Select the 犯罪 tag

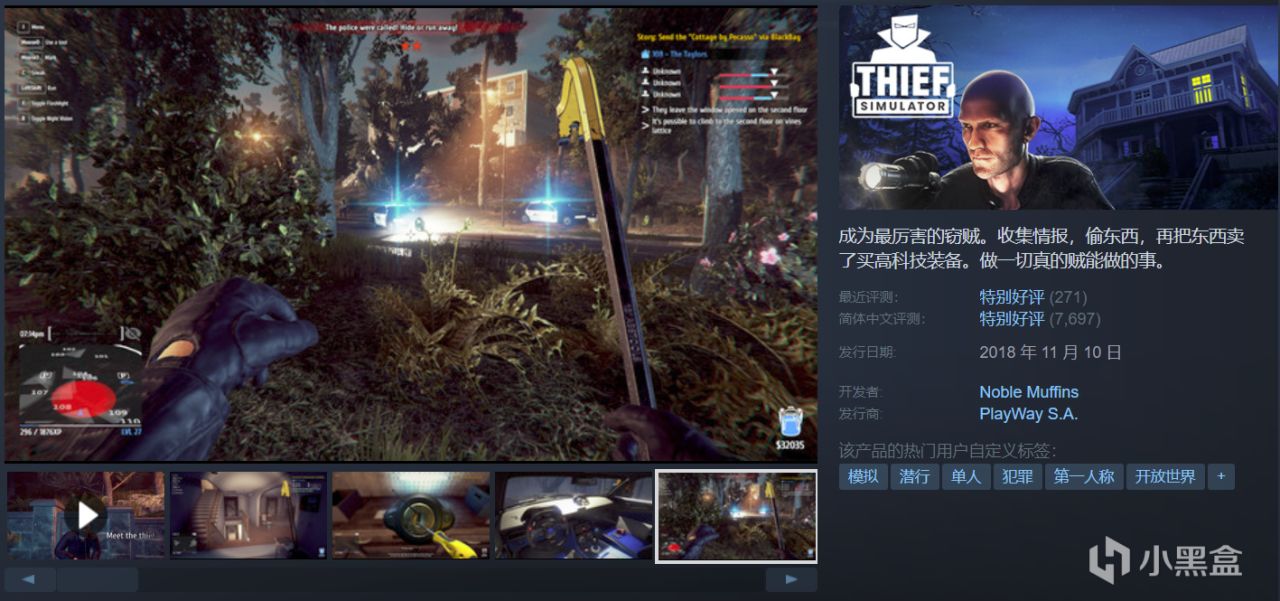pos(1018,477)
